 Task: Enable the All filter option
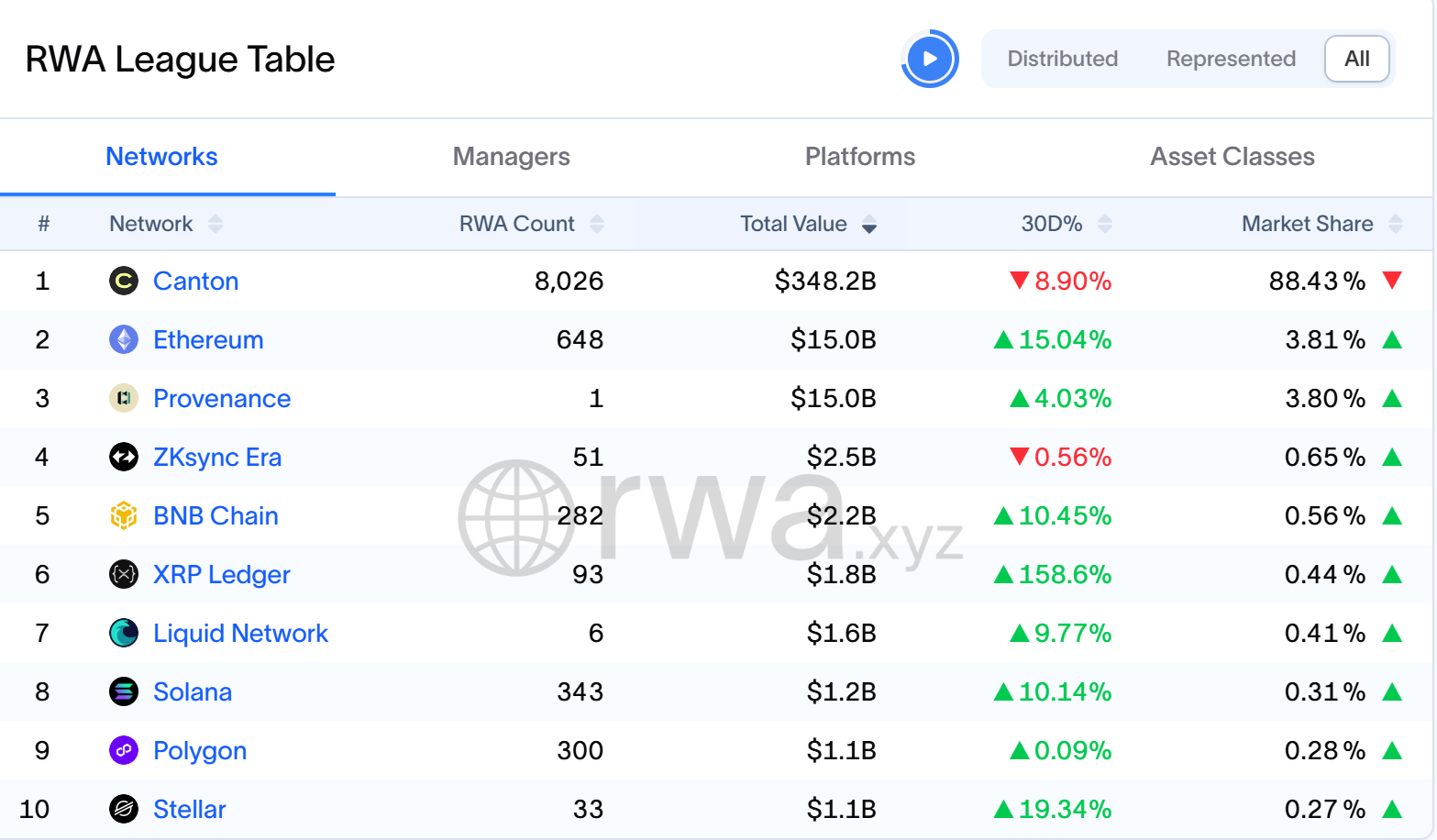click(x=1357, y=58)
